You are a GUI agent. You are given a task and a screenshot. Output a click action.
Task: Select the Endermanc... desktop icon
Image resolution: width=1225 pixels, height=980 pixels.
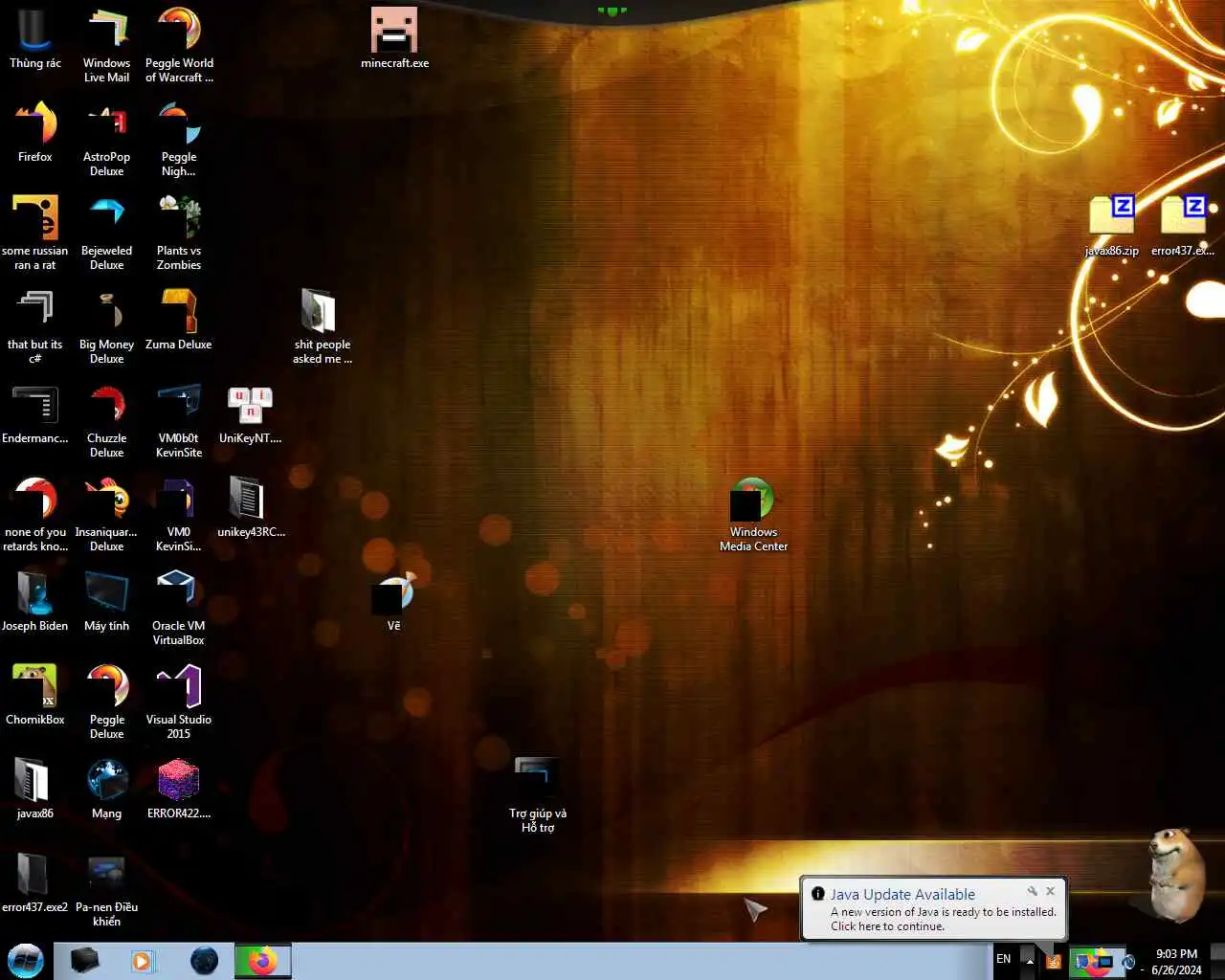pyautogui.click(x=35, y=414)
